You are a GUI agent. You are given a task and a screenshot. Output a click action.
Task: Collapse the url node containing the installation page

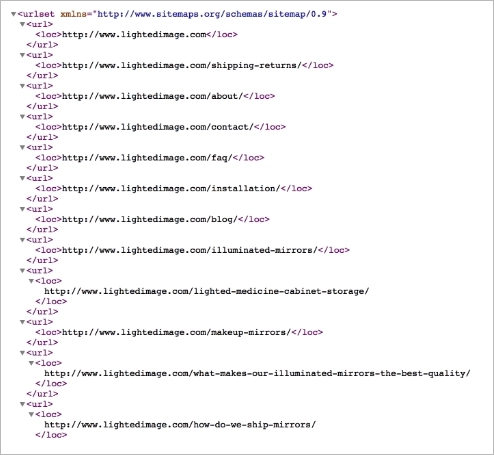coord(22,178)
